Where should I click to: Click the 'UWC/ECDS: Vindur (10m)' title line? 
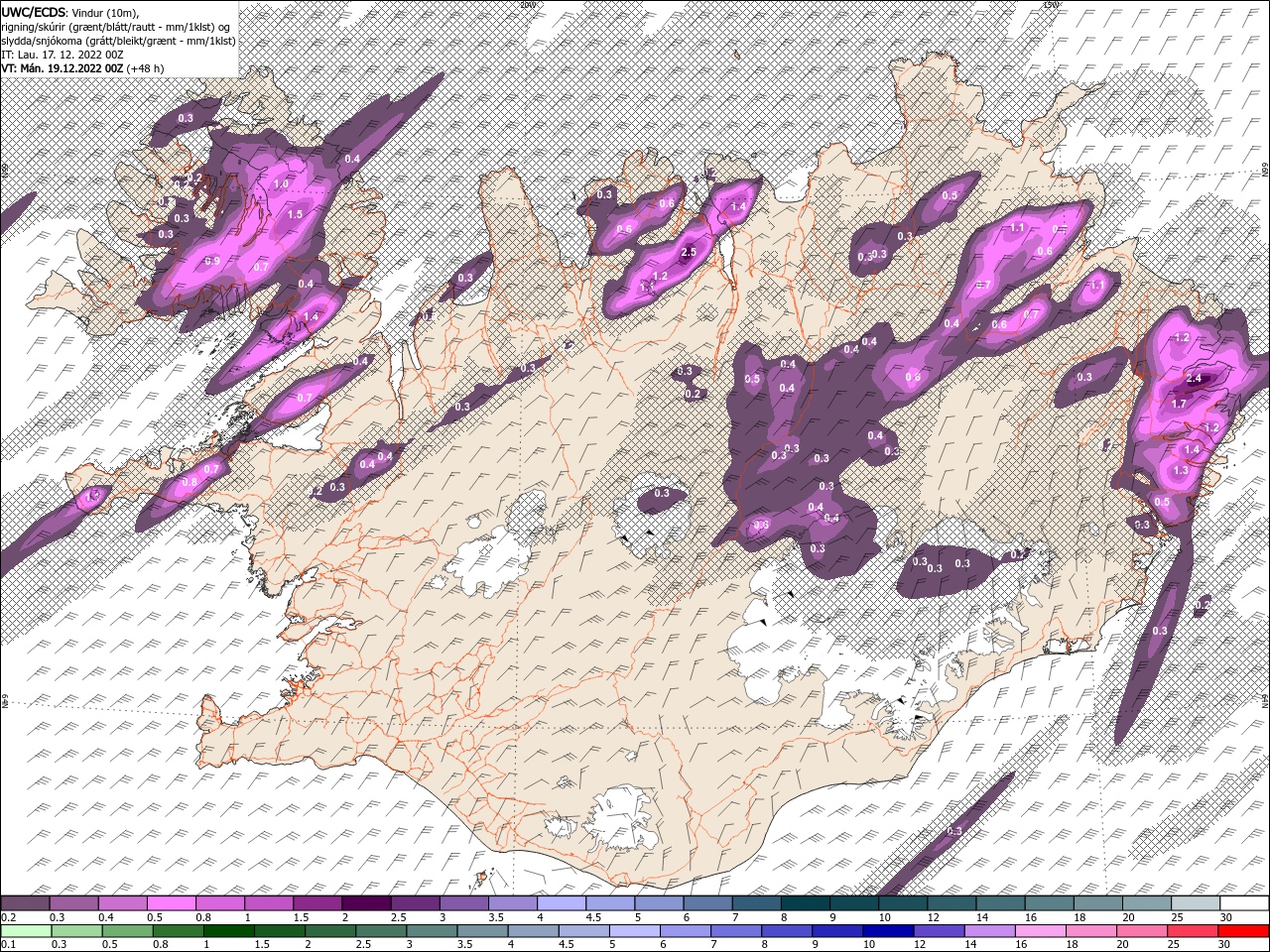(70, 11)
